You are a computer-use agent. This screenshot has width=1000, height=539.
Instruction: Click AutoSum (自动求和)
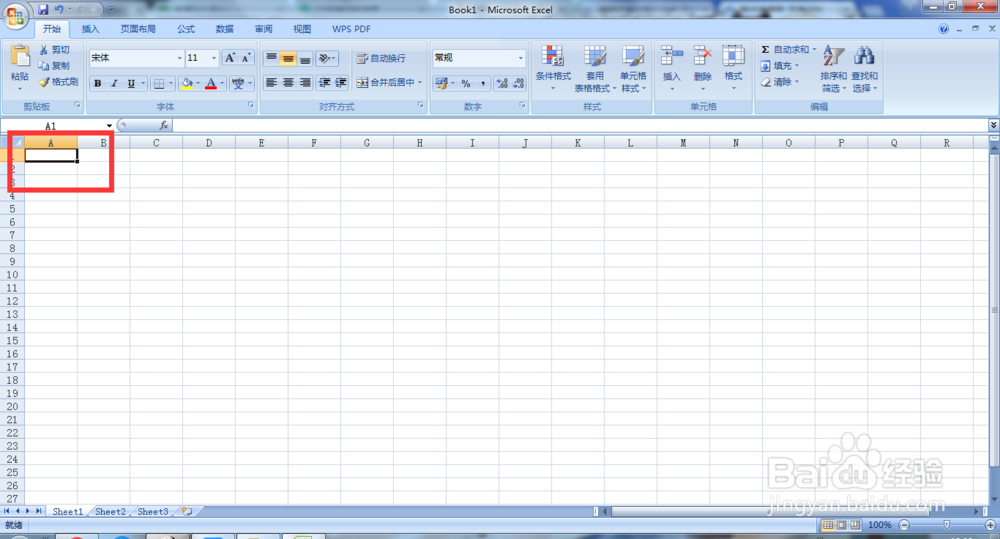788,49
